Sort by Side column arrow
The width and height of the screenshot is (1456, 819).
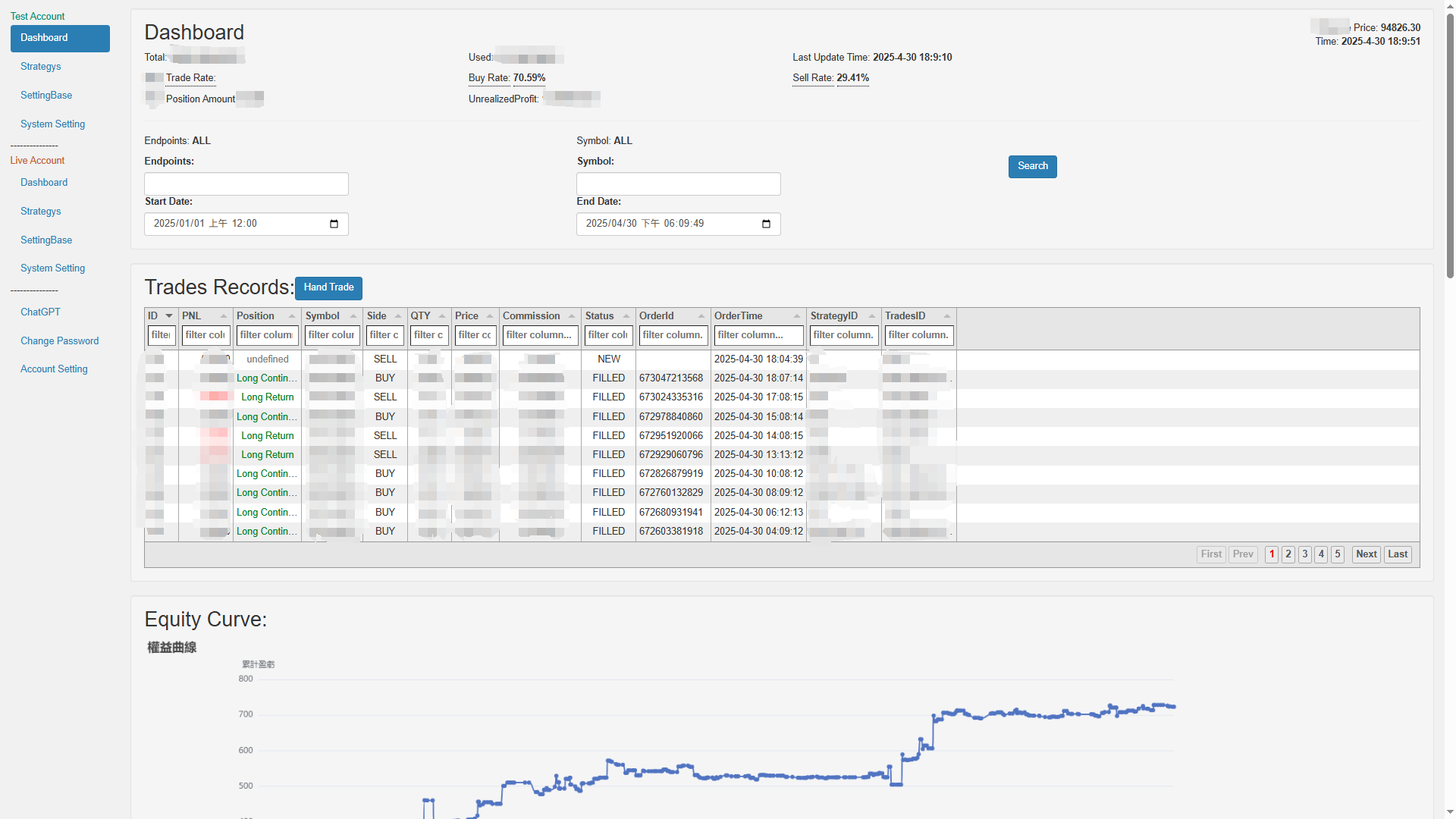click(398, 316)
